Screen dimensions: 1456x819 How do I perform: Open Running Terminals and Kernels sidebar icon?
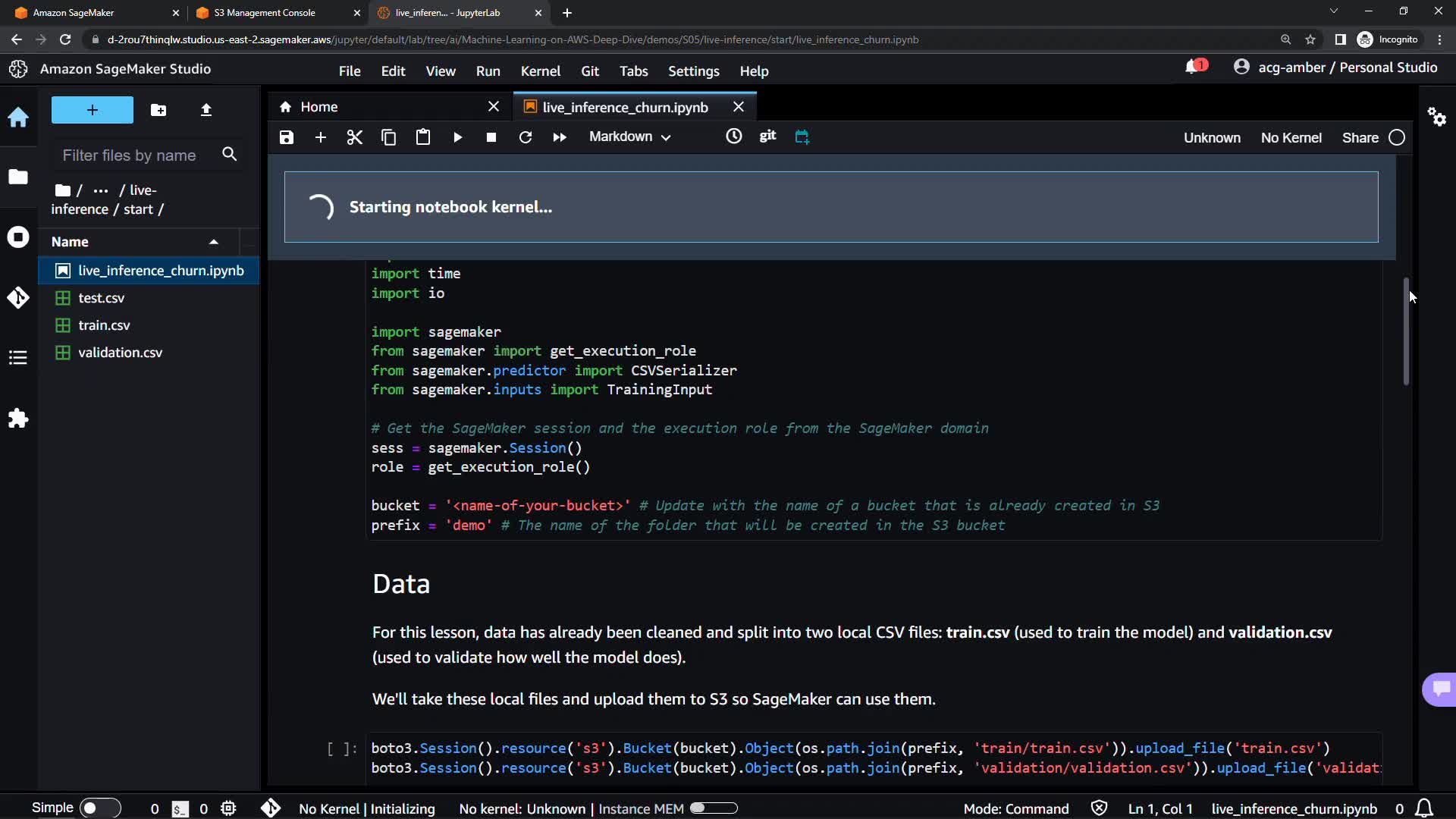(x=18, y=237)
